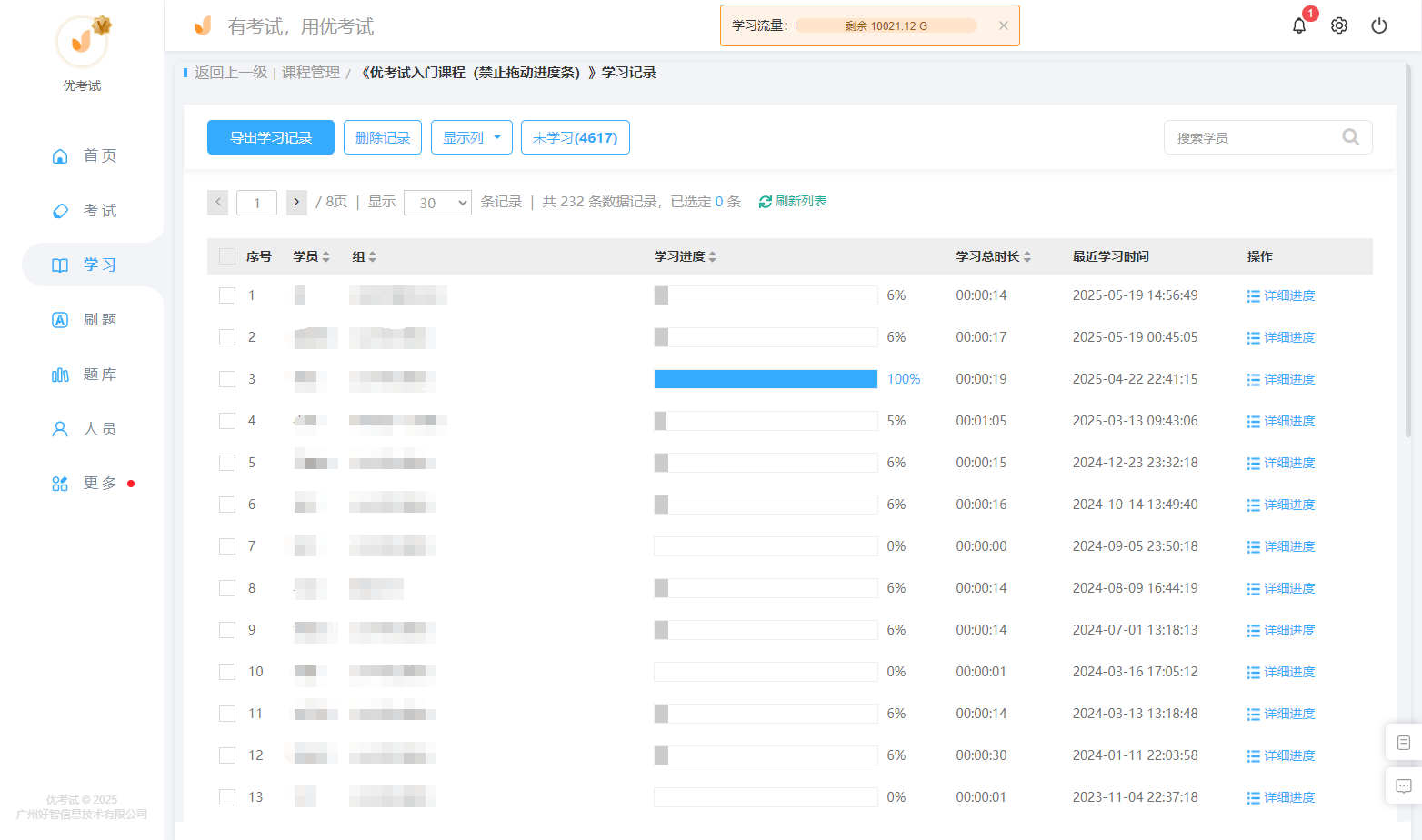Sort by 学习进度 column arrows
The height and width of the screenshot is (840, 1422).
(x=713, y=257)
